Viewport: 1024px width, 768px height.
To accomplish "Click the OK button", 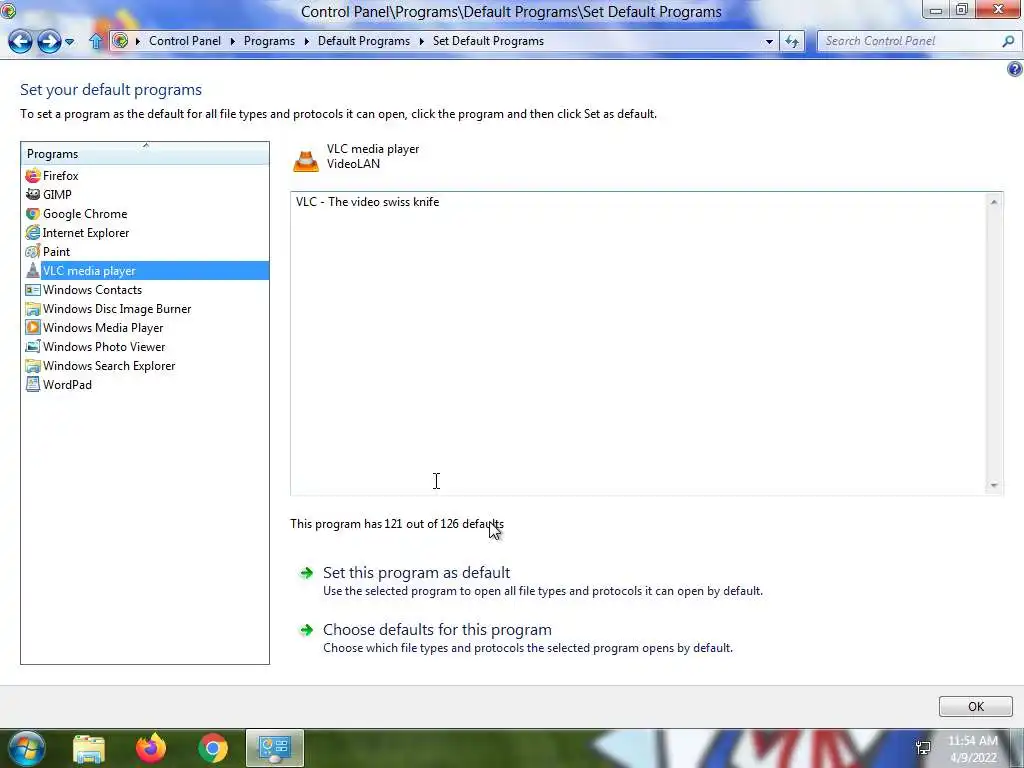I will click(x=976, y=707).
